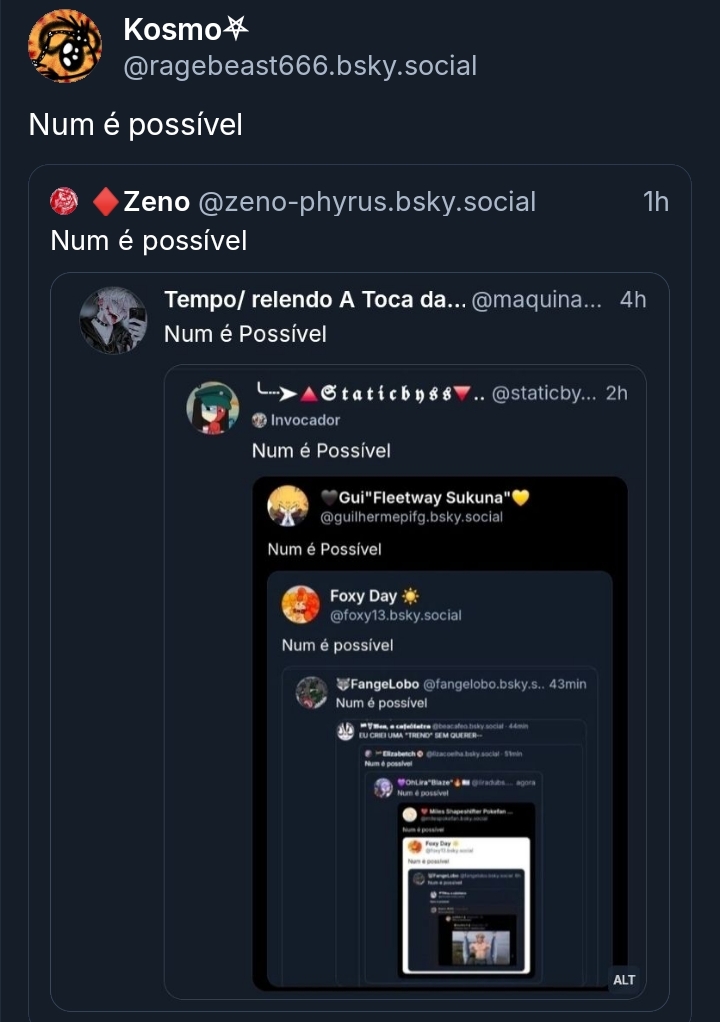The image size is (720, 1022).
Task: Click the Invocador label badge
Action: click(296, 420)
